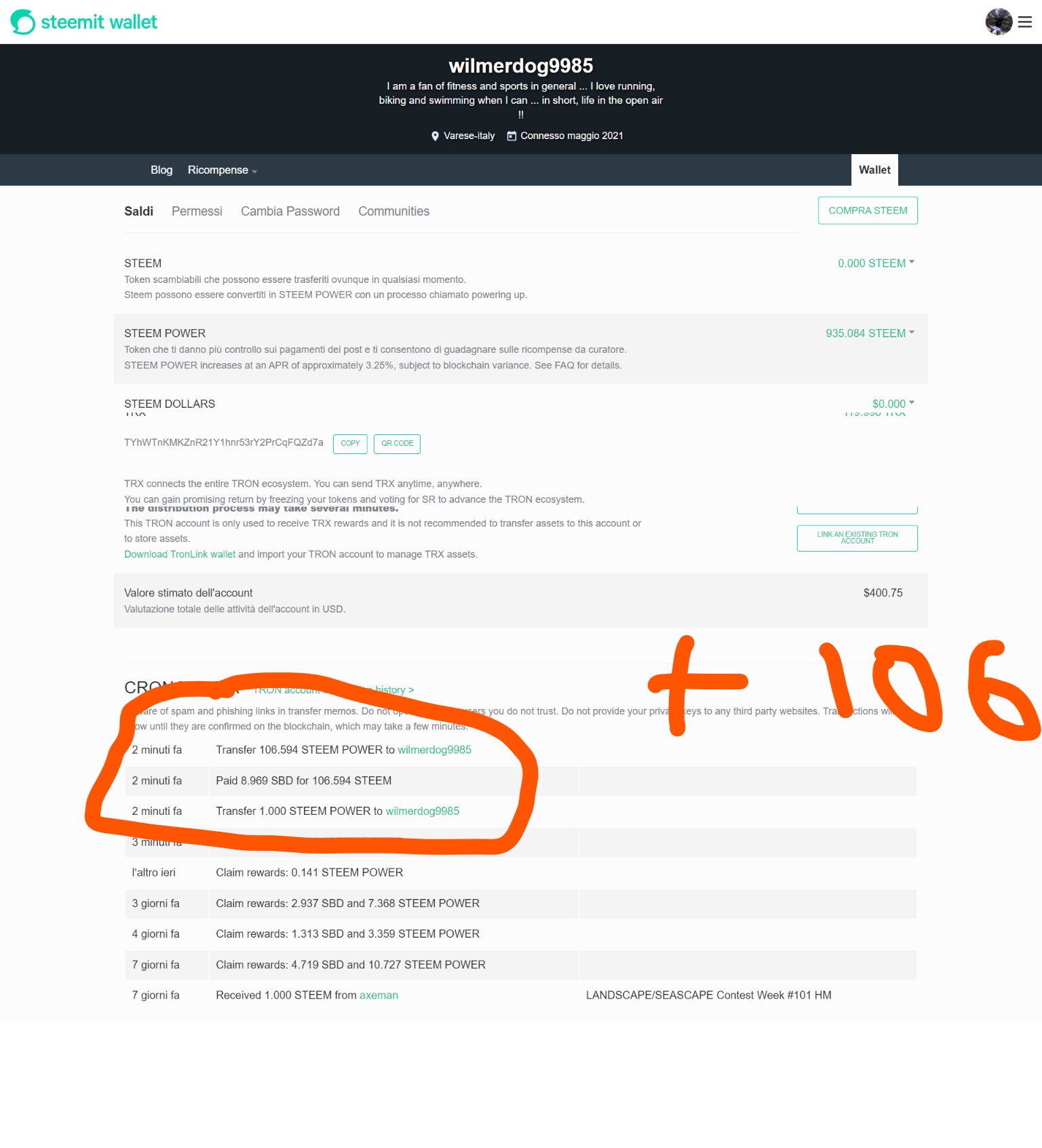1042x1148 pixels.
Task: Click the TRON address TYhWTnKMKZnR21Y1hnr53rY2PrCqFQZd7a
Action: point(224,442)
